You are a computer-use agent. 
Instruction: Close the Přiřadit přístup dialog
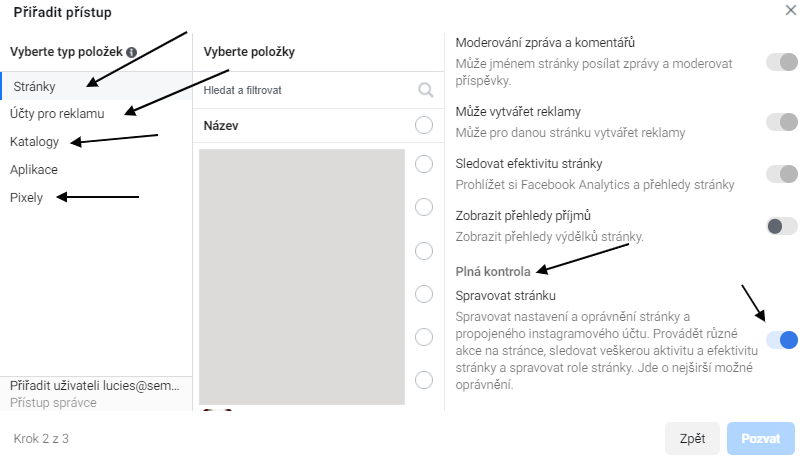791,11
